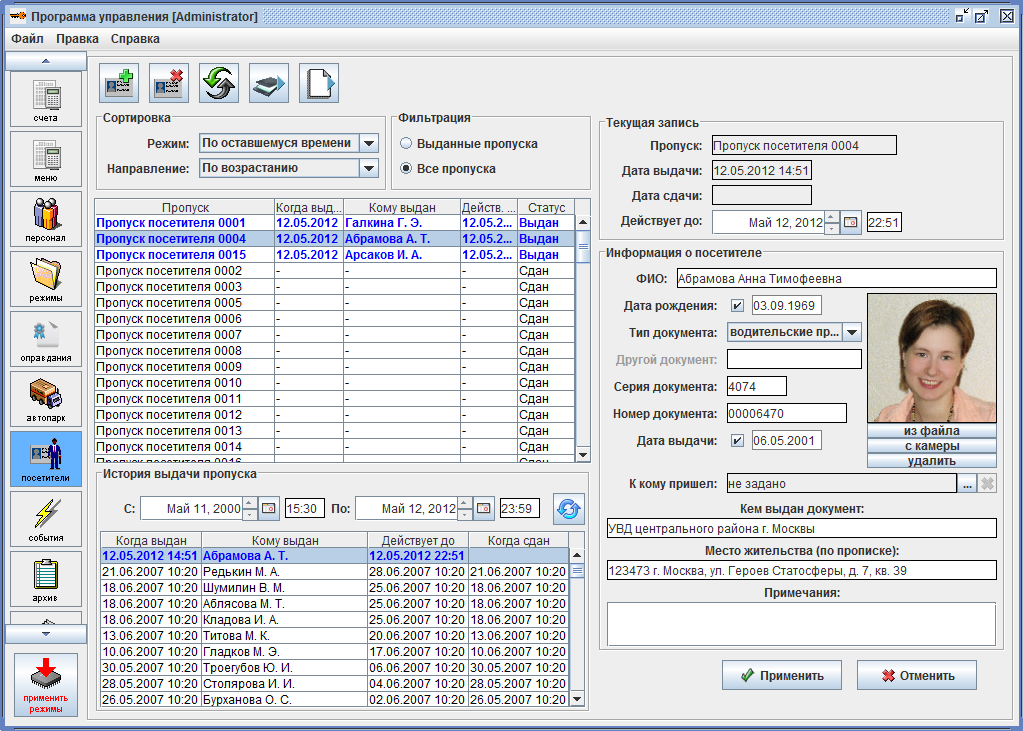The image size is (1023, 731).
Task: Open the Режим sorting dropdown
Action: coord(368,144)
